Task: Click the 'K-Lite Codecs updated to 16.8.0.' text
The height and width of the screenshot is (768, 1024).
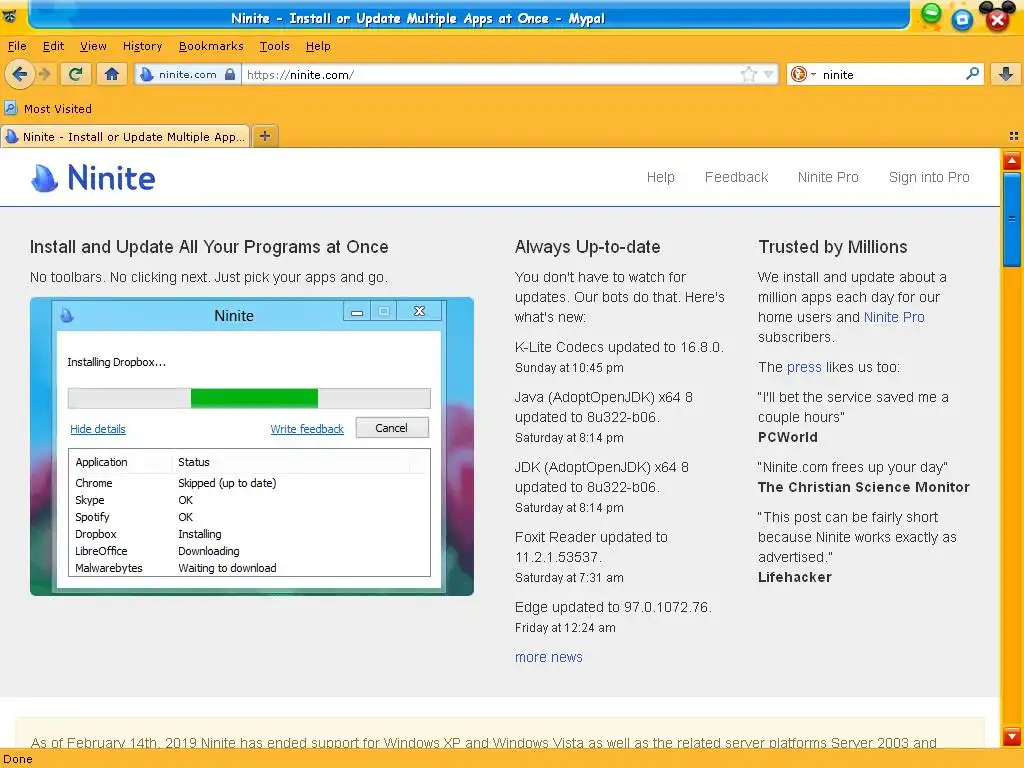Action: point(619,347)
